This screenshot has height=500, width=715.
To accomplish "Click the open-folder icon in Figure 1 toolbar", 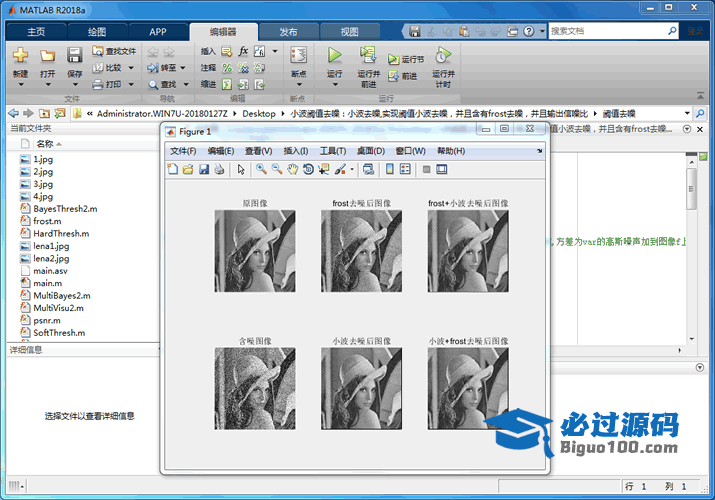I will tap(188, 170).
